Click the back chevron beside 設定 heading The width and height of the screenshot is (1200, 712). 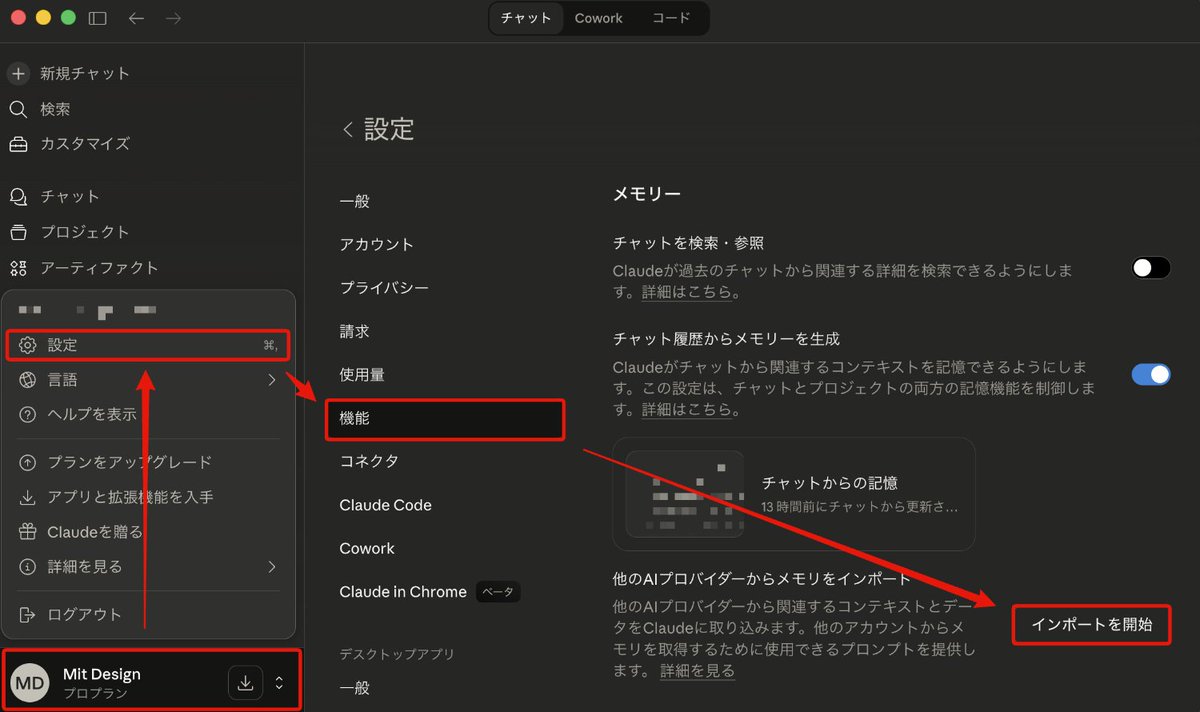[x=348, y=129]
